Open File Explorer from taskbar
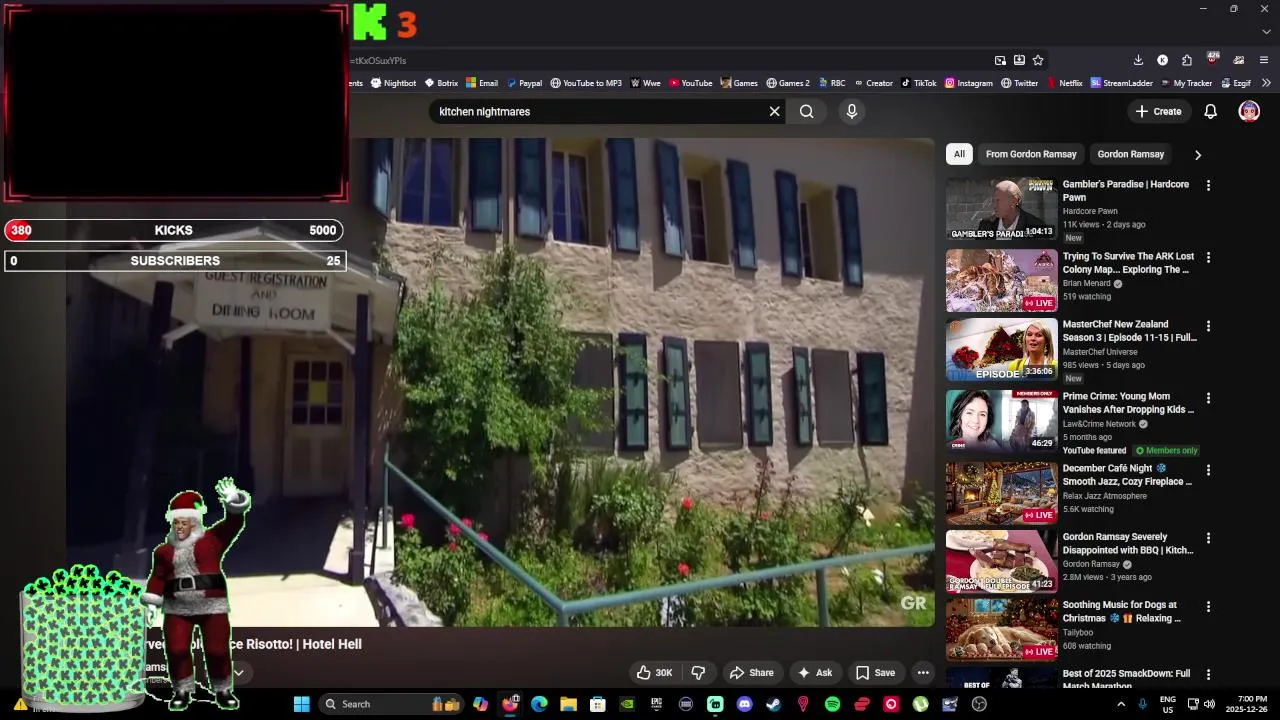Screen dimensions: 1280x720 [568, 704]
